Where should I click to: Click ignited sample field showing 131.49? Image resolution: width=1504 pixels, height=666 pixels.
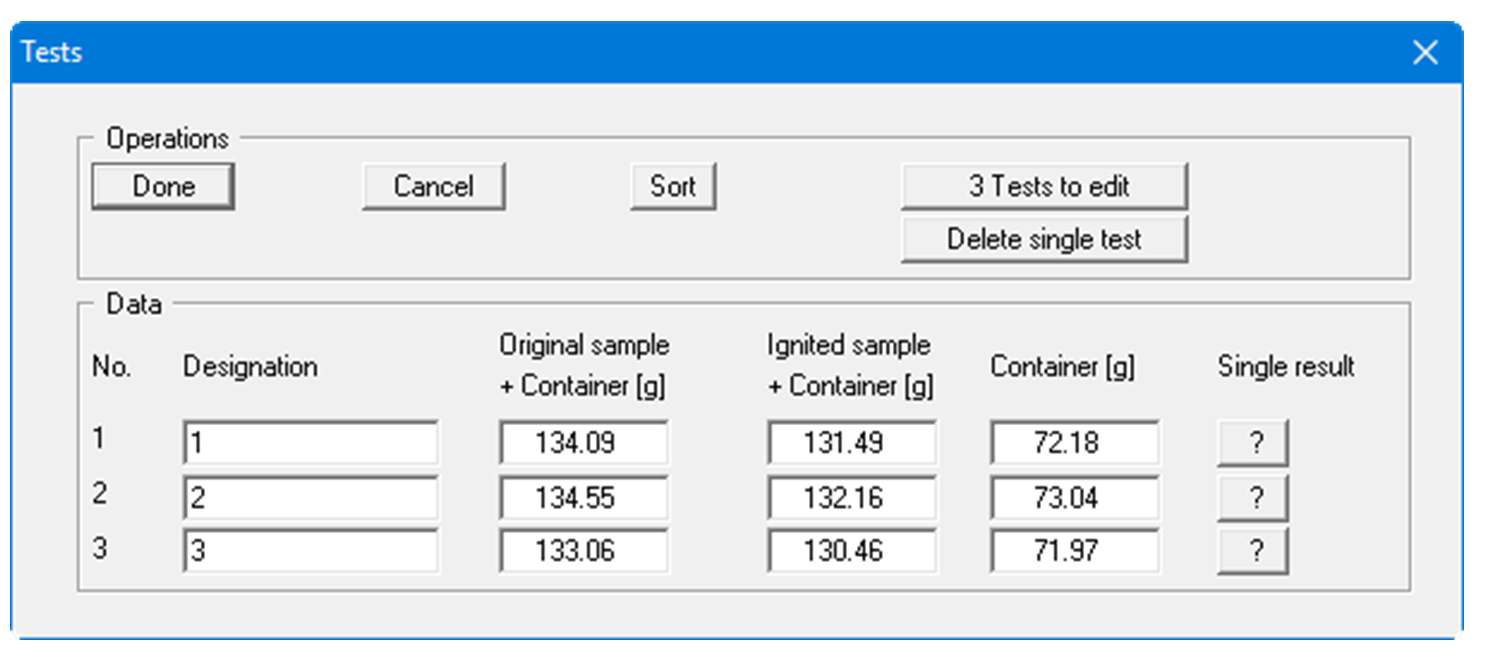coord(852,443)
